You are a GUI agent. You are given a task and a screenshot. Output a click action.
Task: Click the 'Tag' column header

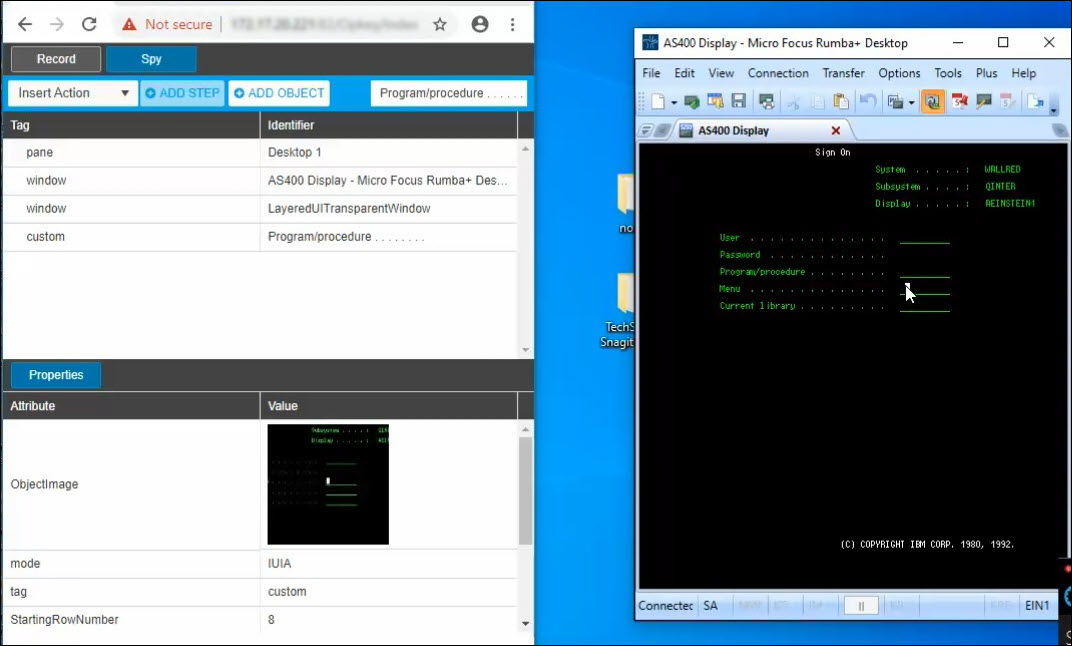[x=131, y=125]
